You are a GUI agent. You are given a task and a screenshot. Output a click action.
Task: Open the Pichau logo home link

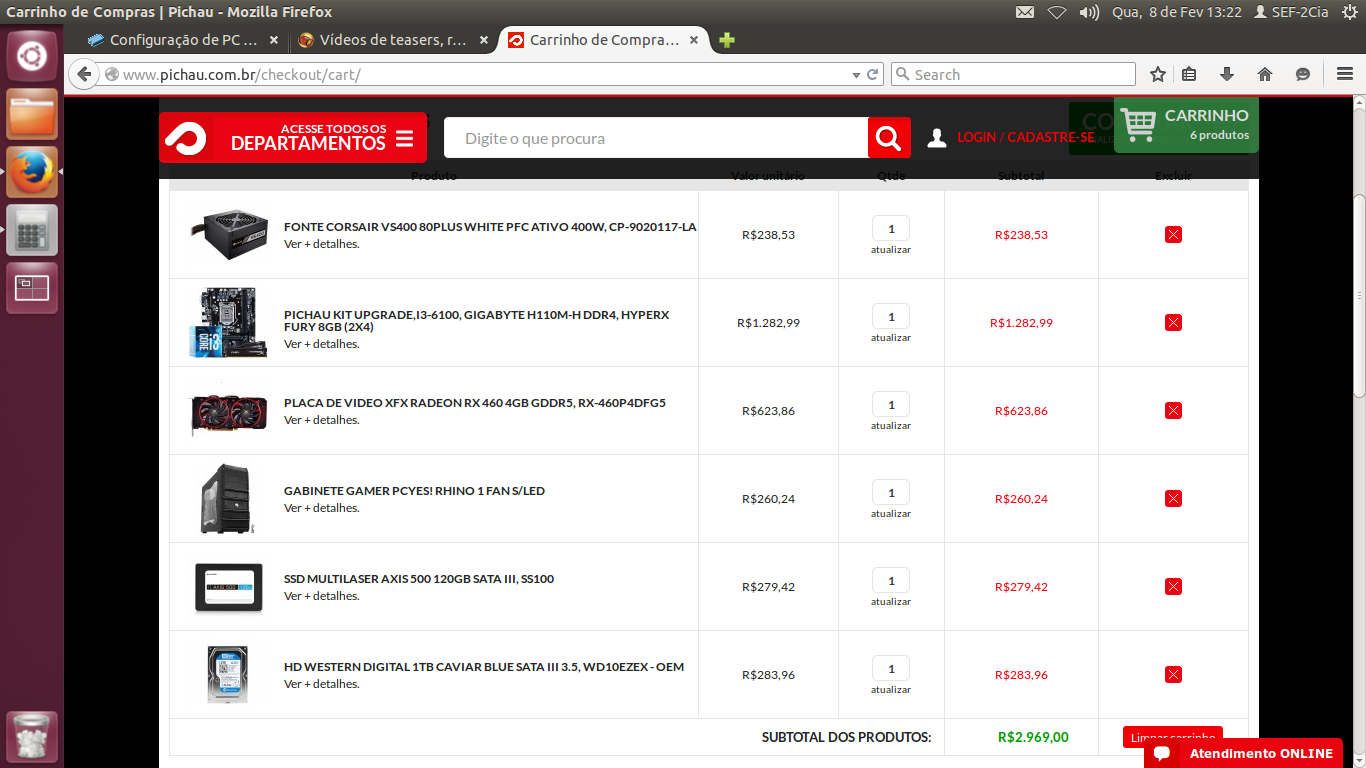(186, 138)
